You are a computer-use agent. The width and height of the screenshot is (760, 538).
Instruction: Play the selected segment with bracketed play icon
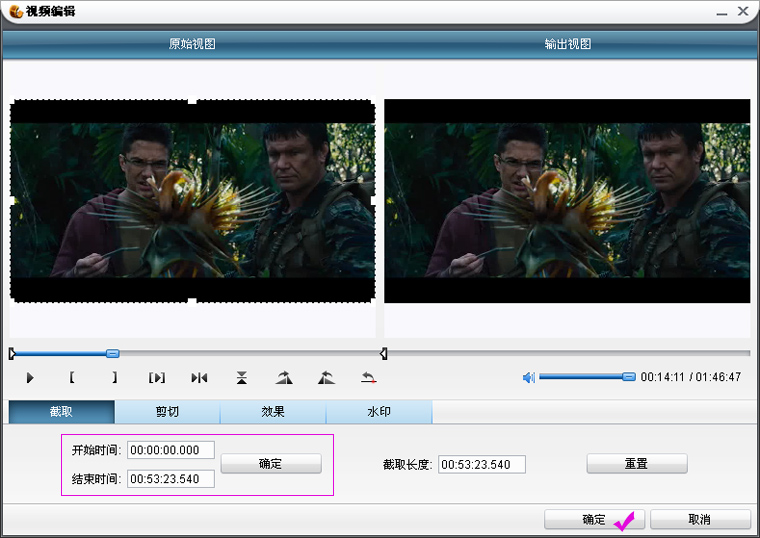click(157, 378)
